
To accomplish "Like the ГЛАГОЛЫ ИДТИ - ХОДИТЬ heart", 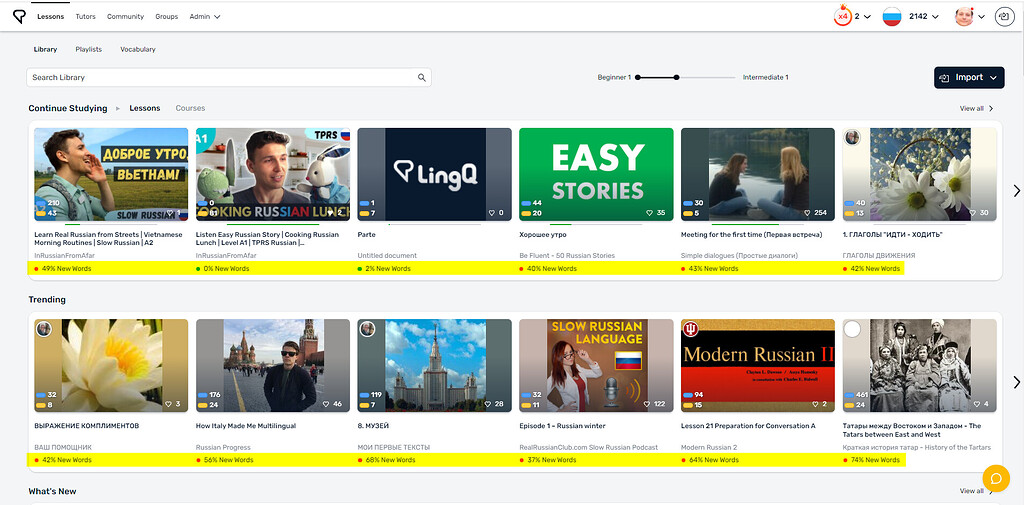I will point(974,213).
